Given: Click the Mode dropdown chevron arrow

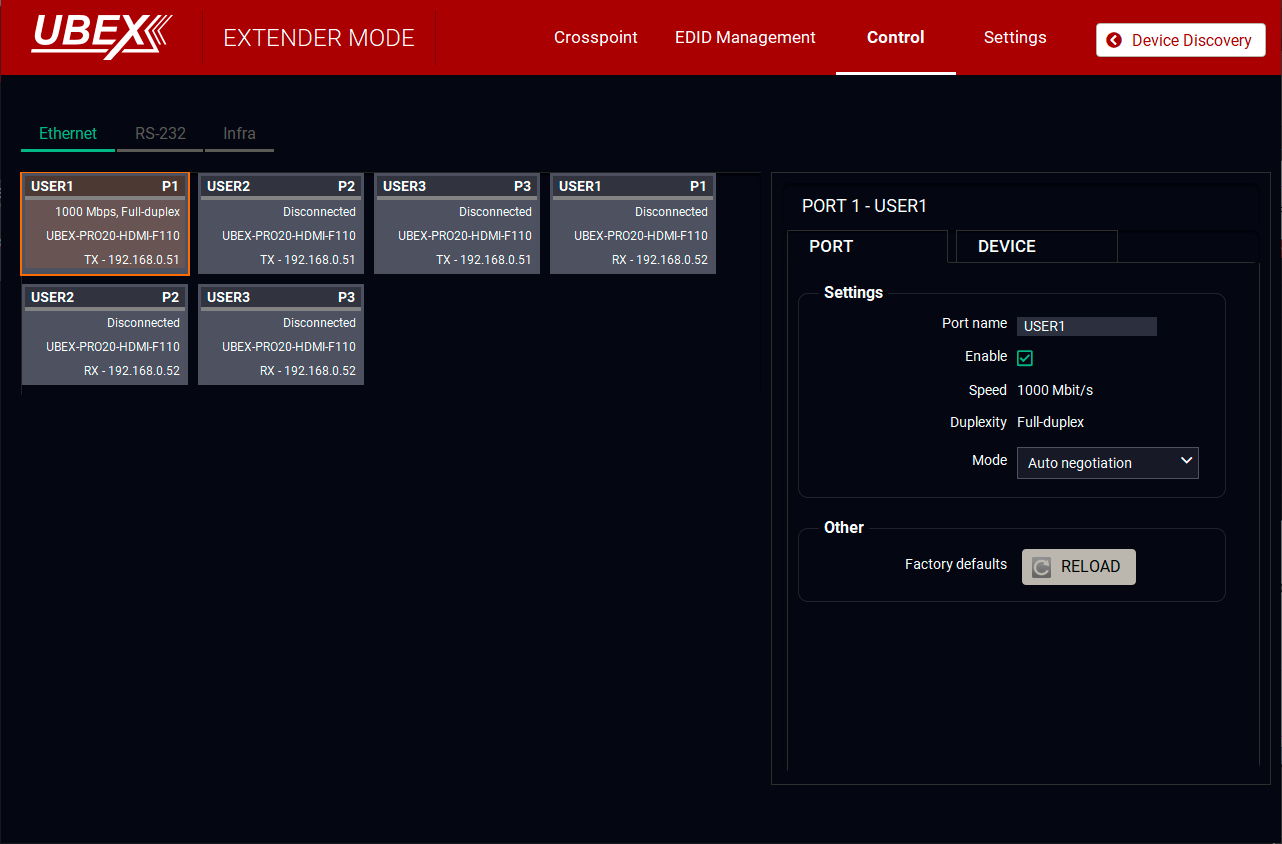Looking at the screenshot, I should (1186, 461).
